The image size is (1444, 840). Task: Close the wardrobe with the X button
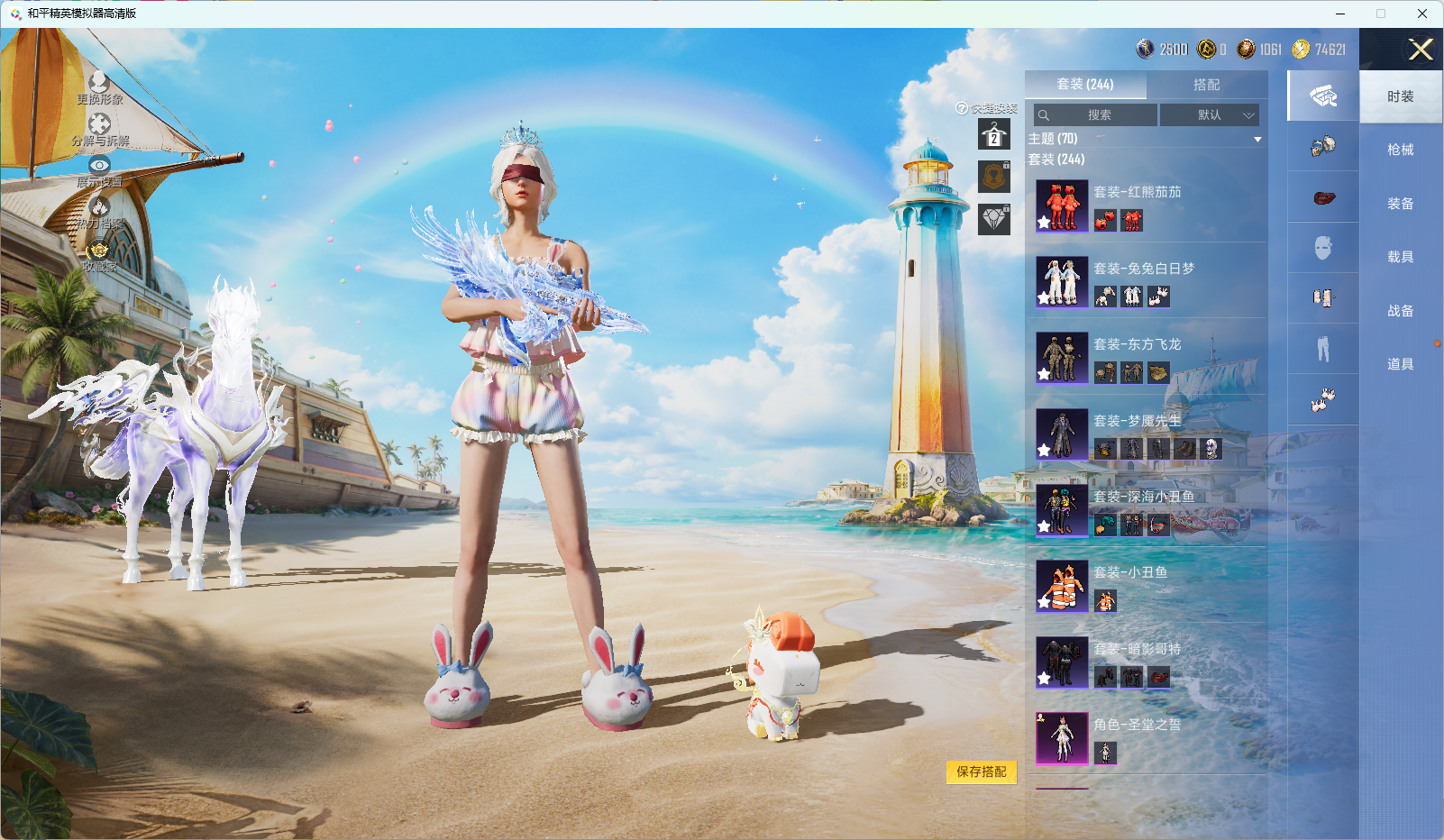coord(1421,50)
